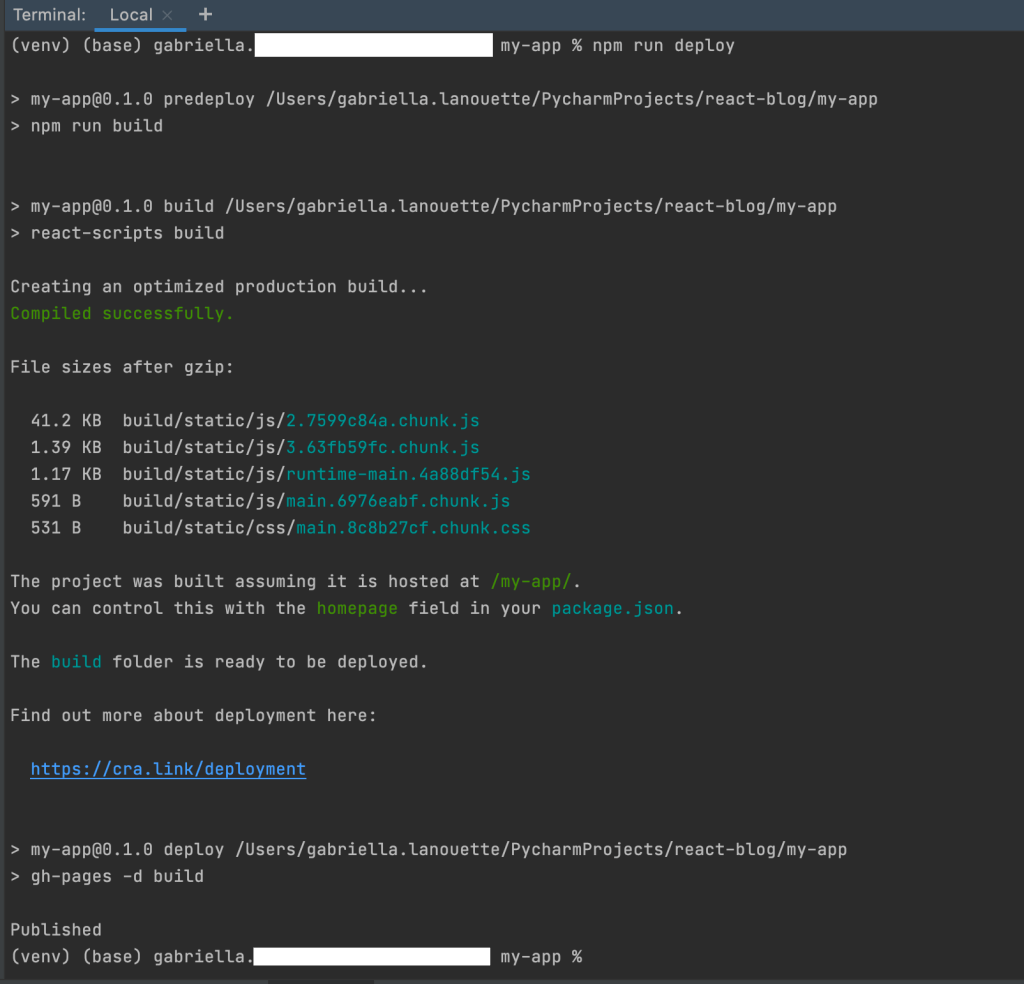Close the Local terminal tab
The width and height of the screenshot is (1024, 984).
[167, 15]
